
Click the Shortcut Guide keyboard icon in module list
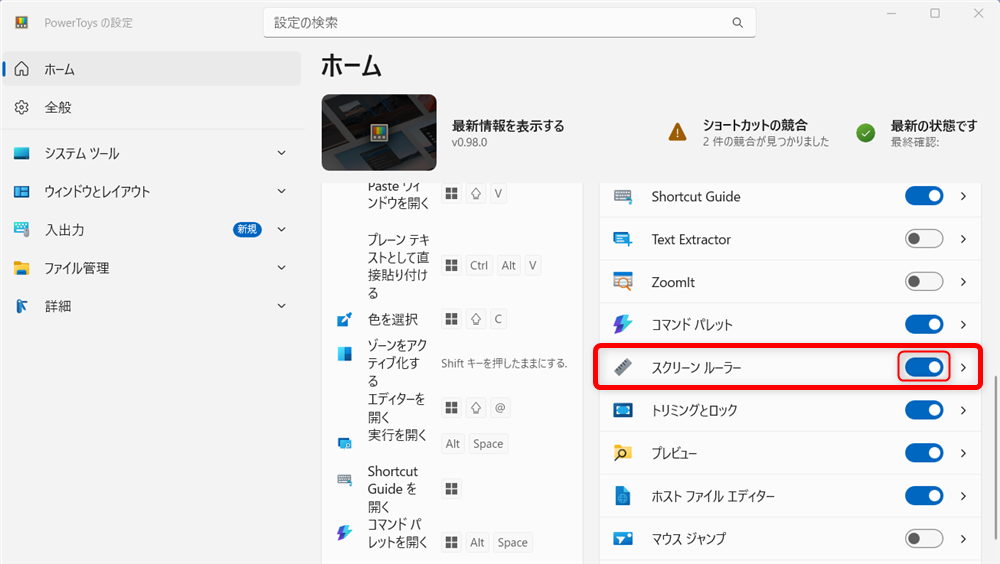622,197
